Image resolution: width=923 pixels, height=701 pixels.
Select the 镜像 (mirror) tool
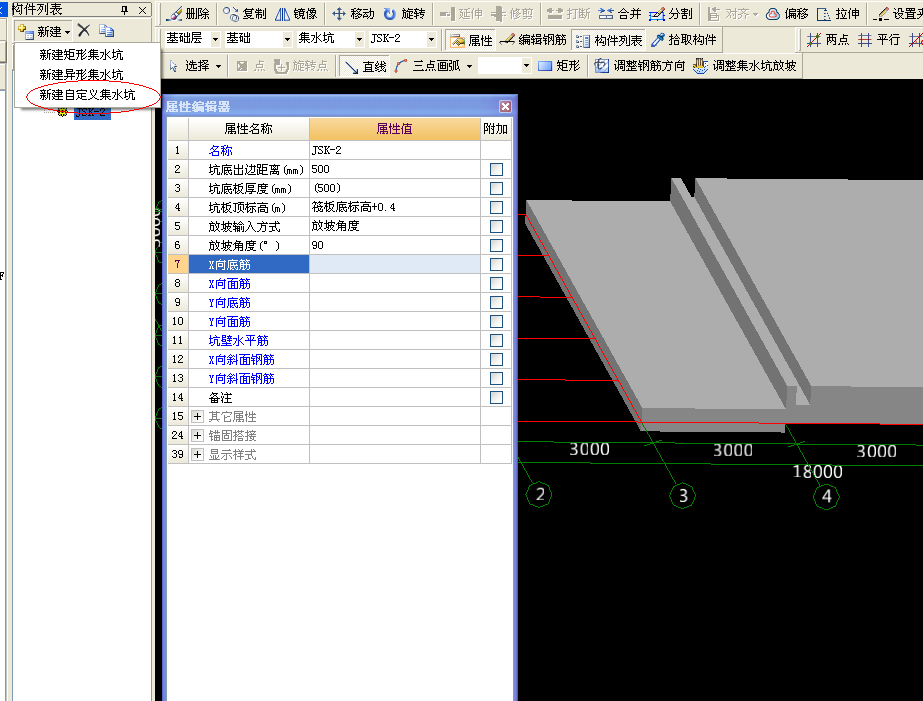pyautogui.click(x=296, y=14)
